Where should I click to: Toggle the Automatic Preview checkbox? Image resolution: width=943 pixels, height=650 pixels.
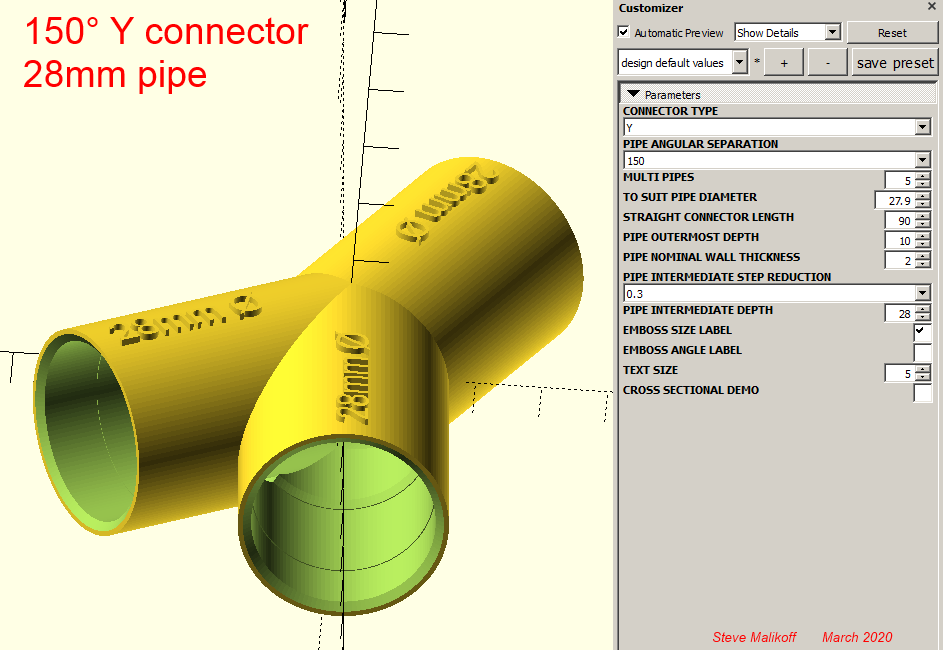click(625, 33)
